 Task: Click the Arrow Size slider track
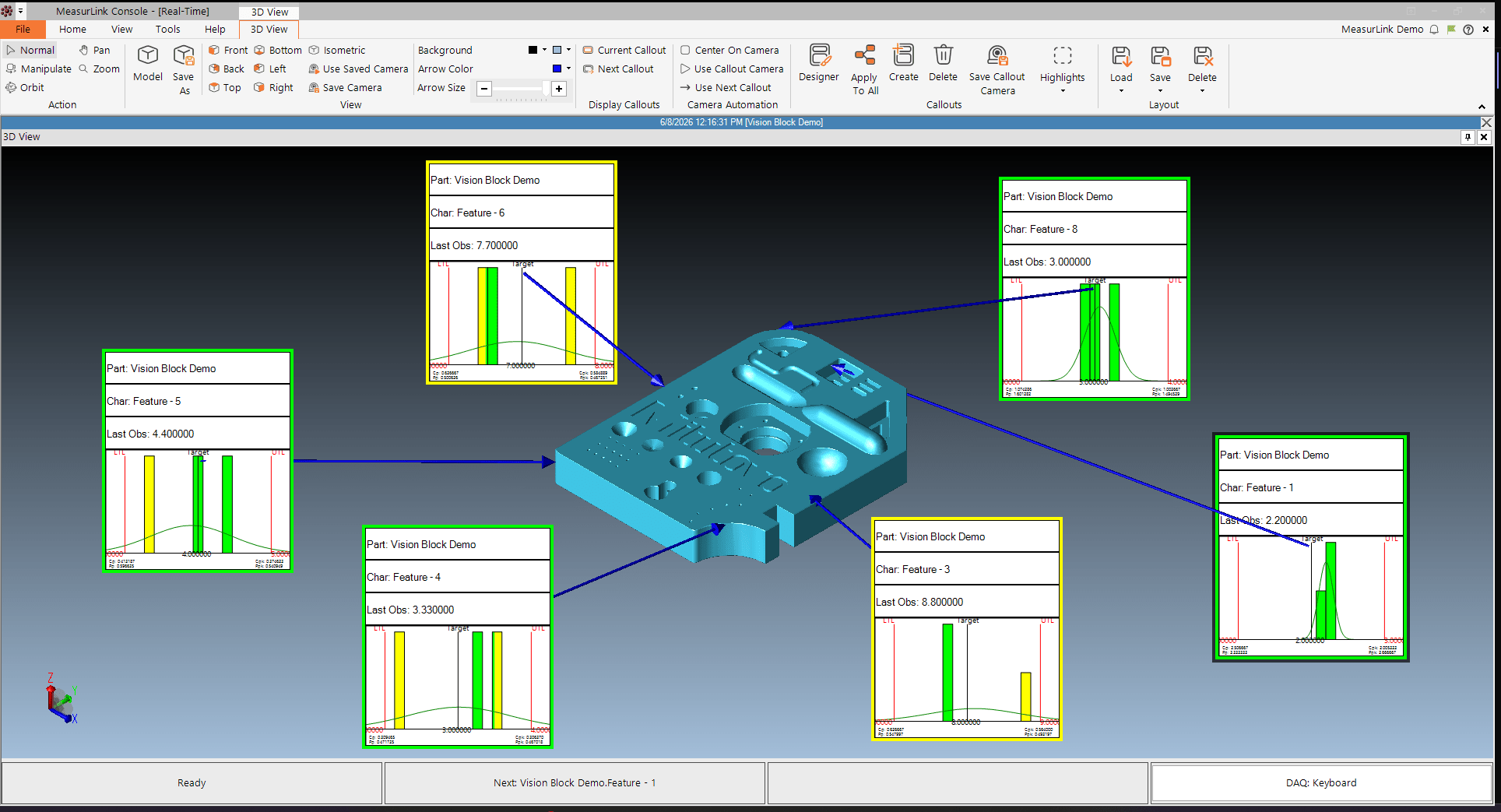[x=522, y=88]
